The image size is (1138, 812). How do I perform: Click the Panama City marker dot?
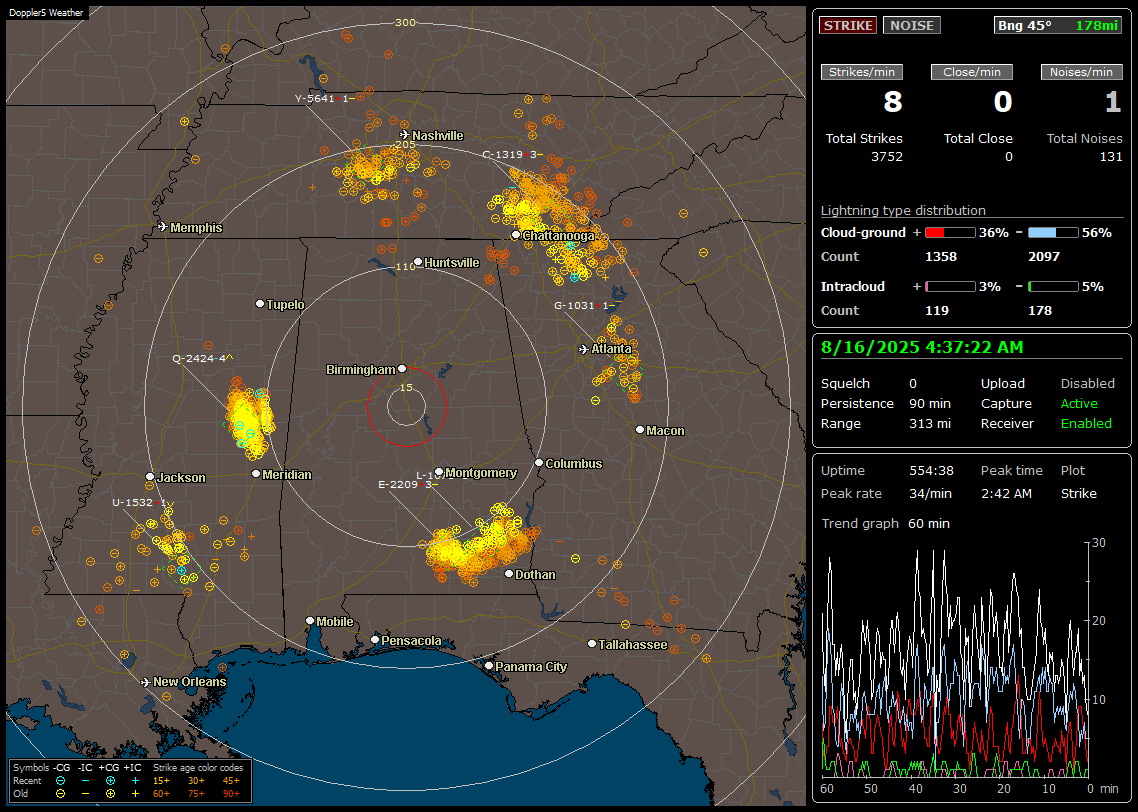489,665
